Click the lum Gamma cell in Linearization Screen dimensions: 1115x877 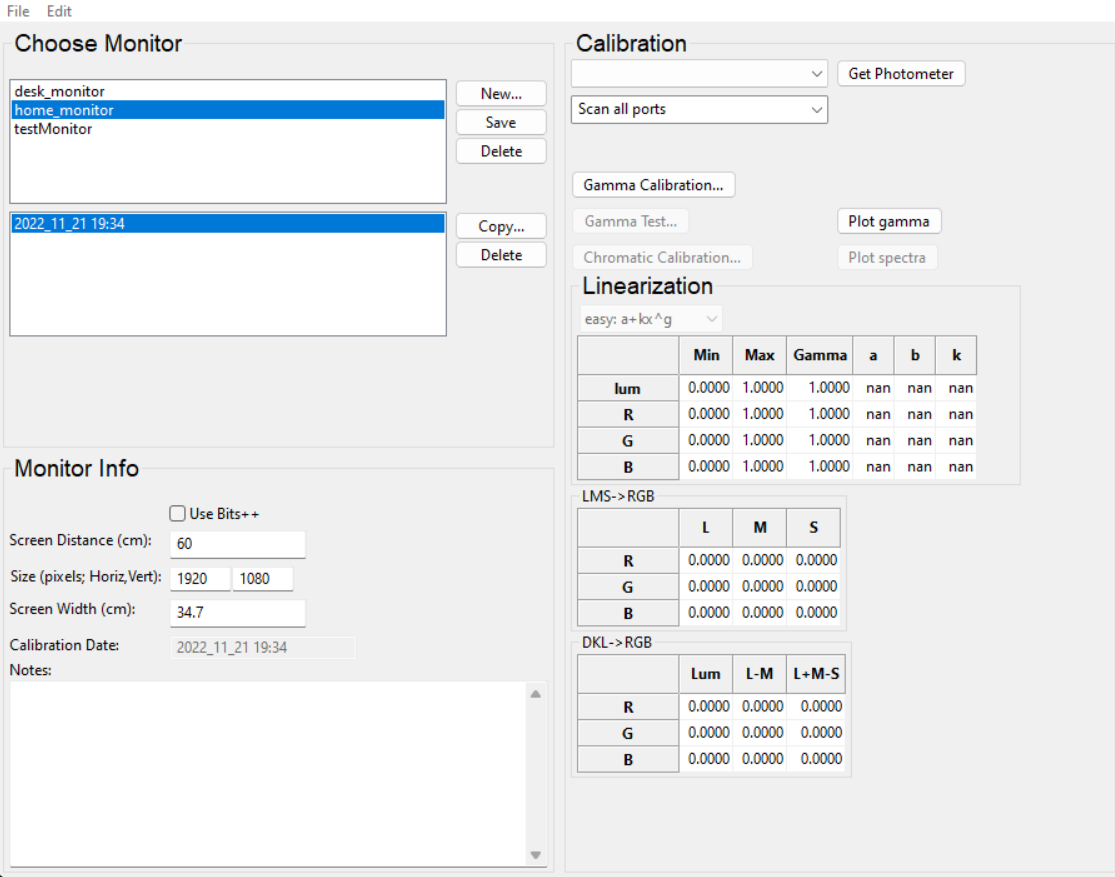tap(820, 388)
